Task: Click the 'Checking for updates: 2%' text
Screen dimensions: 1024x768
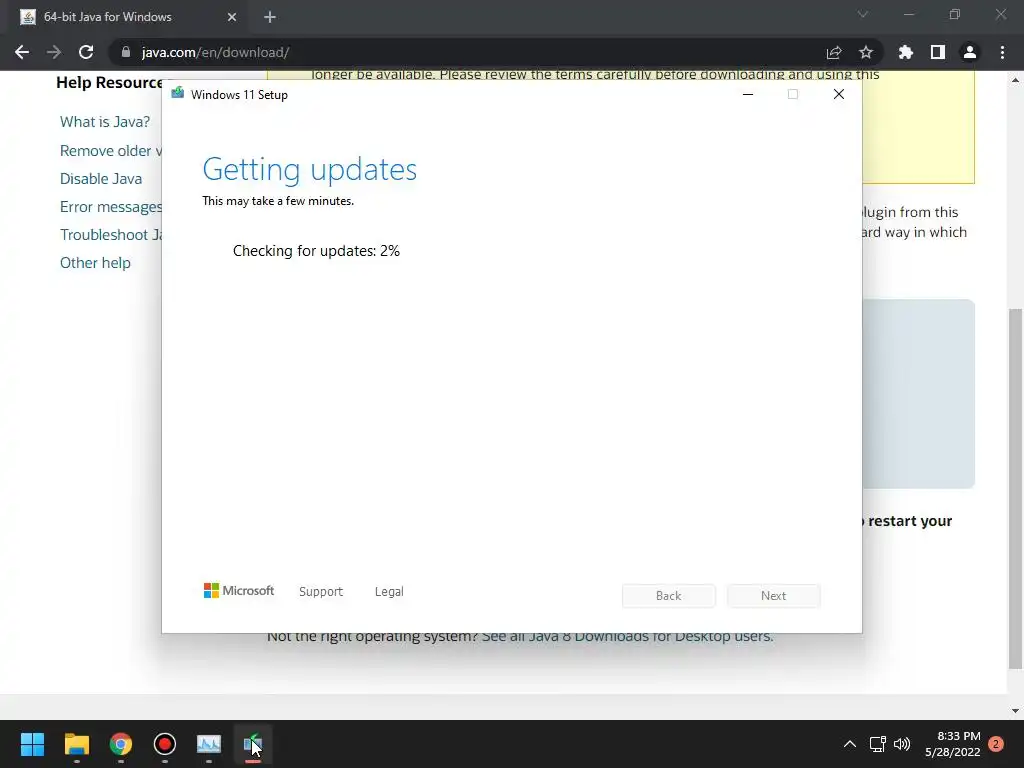Action: tap(316, 251)
